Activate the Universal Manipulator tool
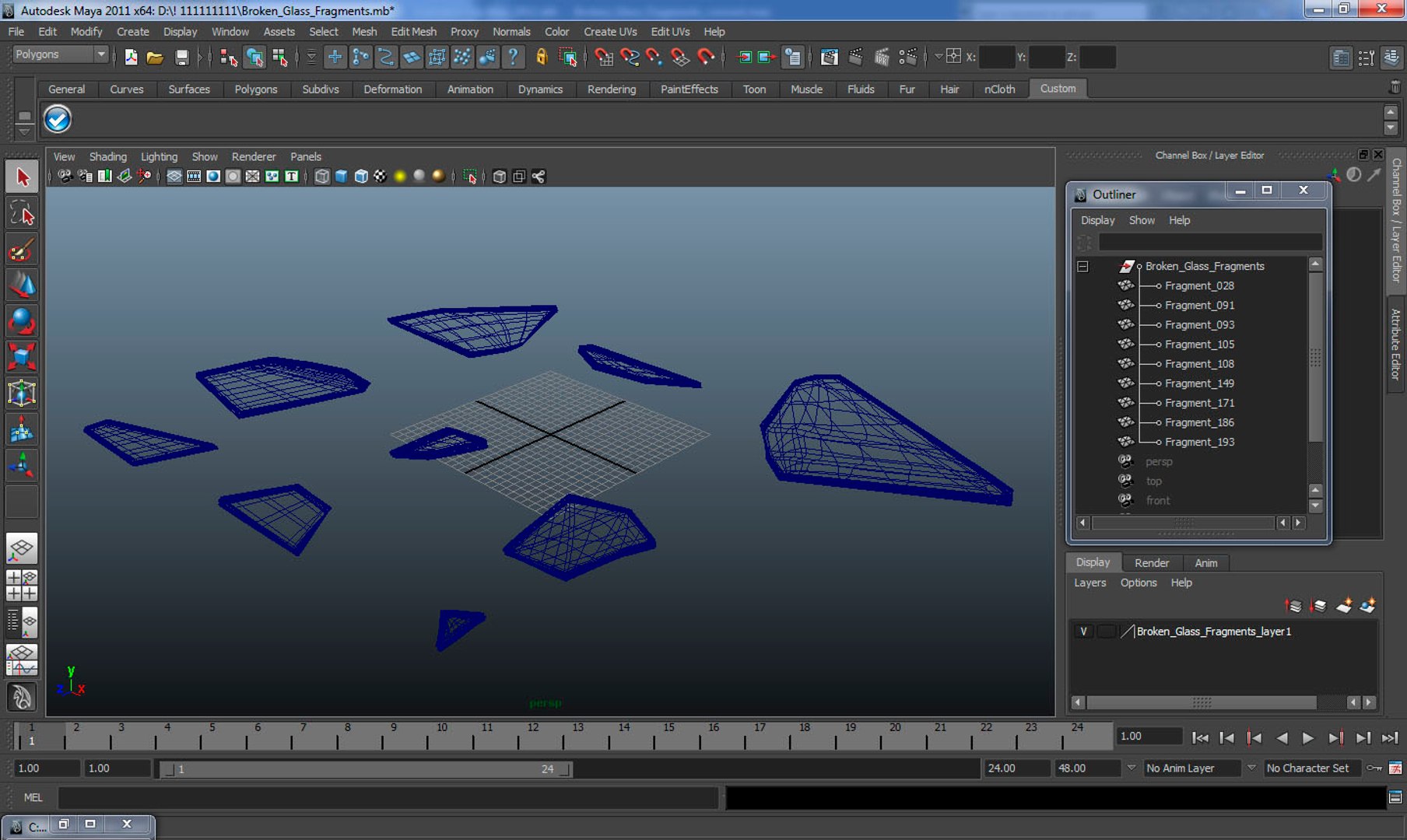This screenshot has height=840, width=1407. (22, 393)
